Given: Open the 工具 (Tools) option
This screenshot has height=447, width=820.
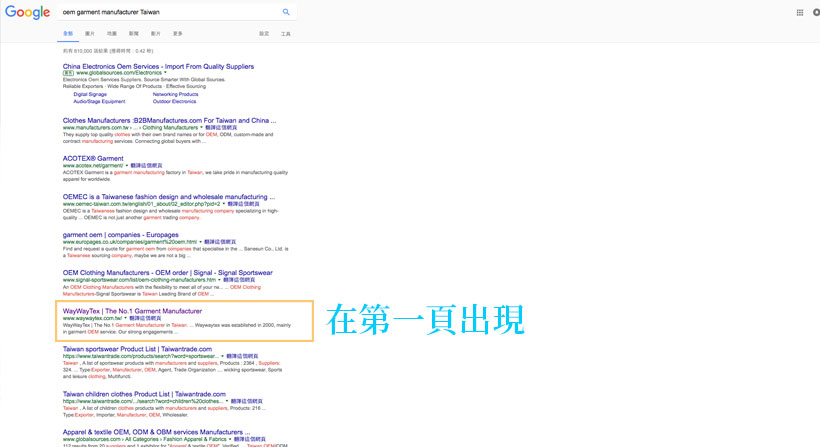Looking at the screenshot, I should tap(286, 34).
